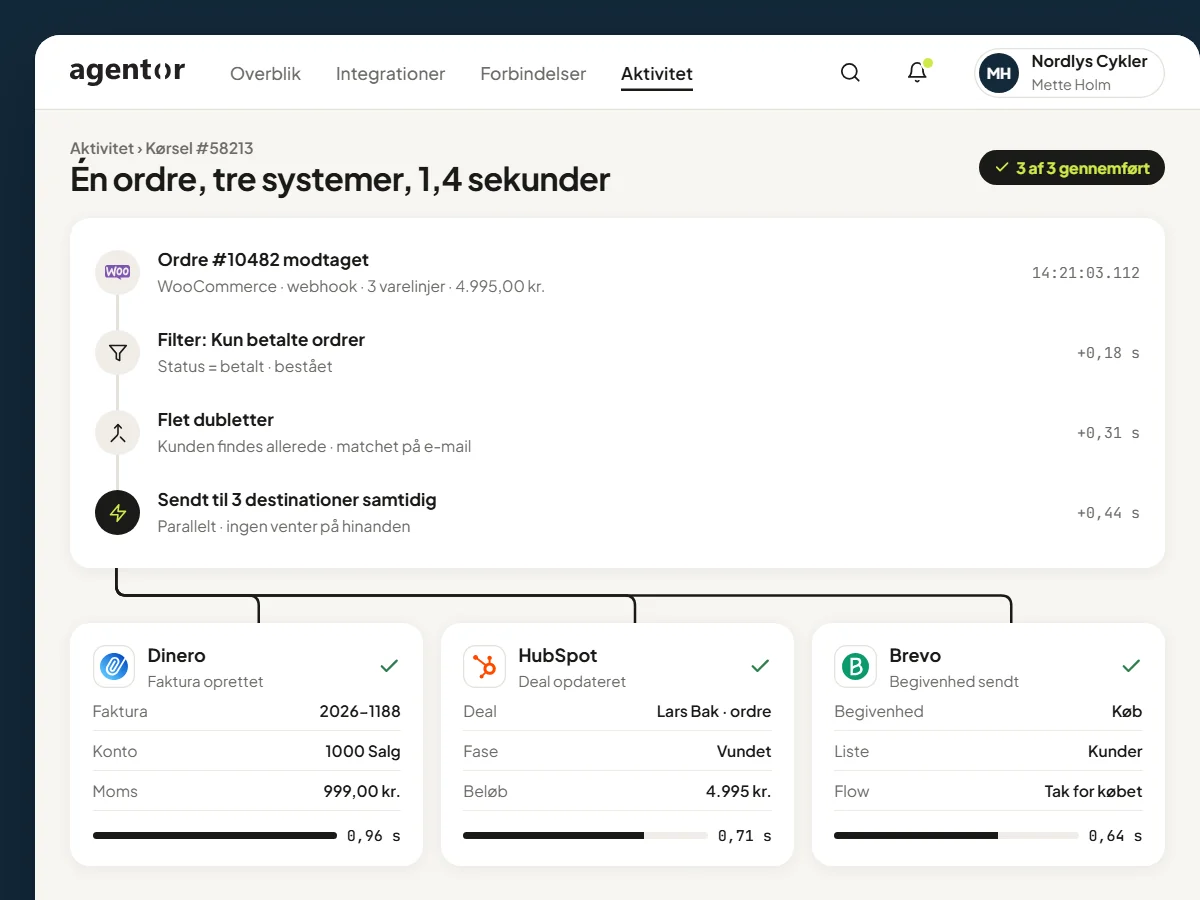This screenshot has width=1200, height=900.
Task: Open the search icon
Action: [x=850, y=73]
